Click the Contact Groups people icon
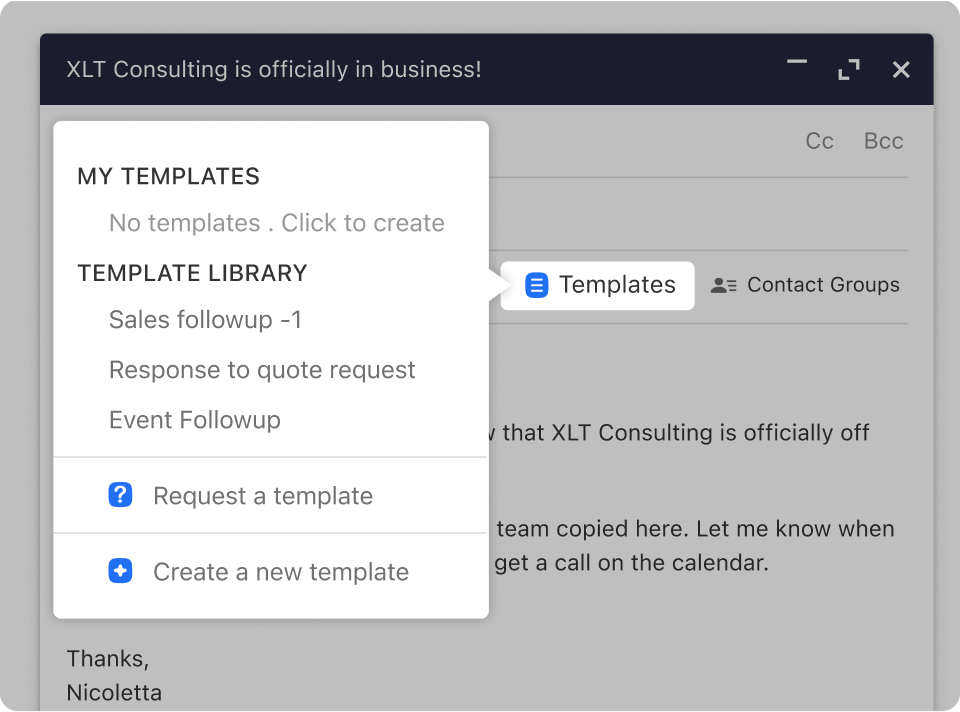 [x=722, y=285]
